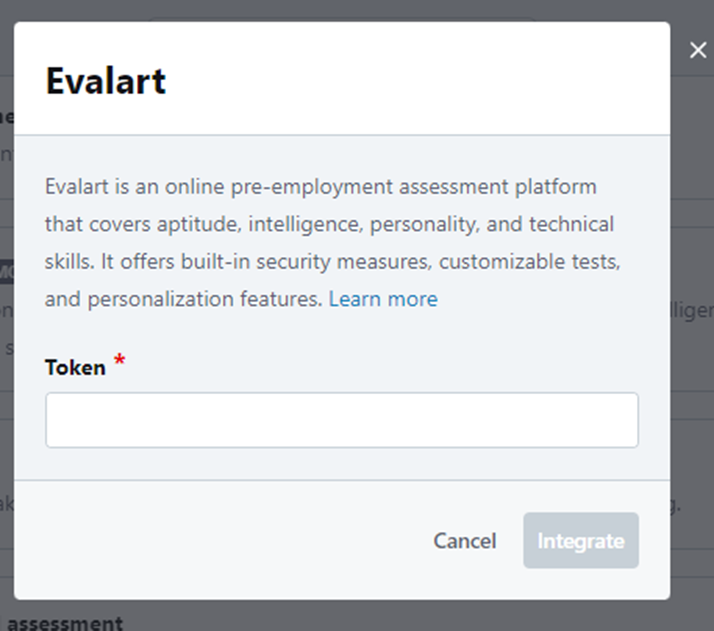Click the red required asterisk beside Token
The image size is (714, 631).
tap(120, 362)
